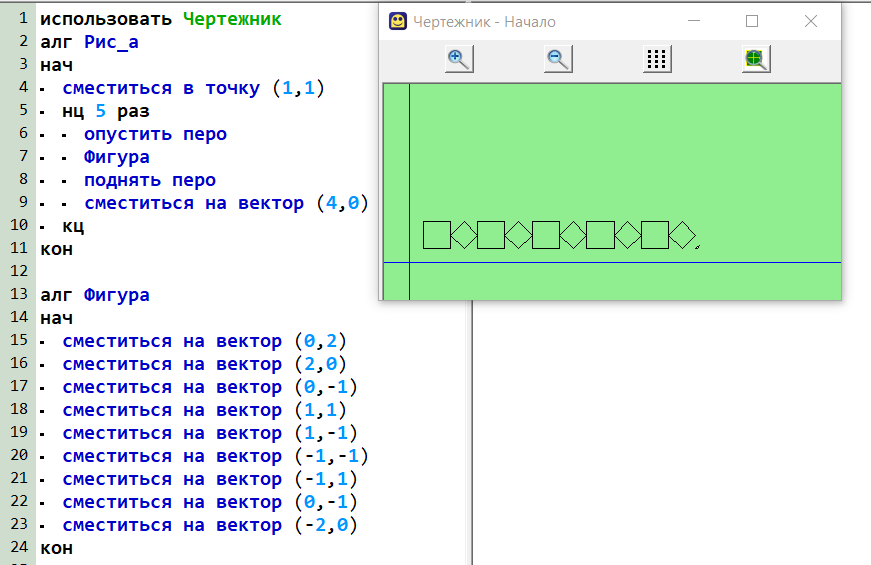Screen dimensions: 871x565
Task: Click 'сместиться на вектор (-1,-1)' line
Action: click(216, 457)
